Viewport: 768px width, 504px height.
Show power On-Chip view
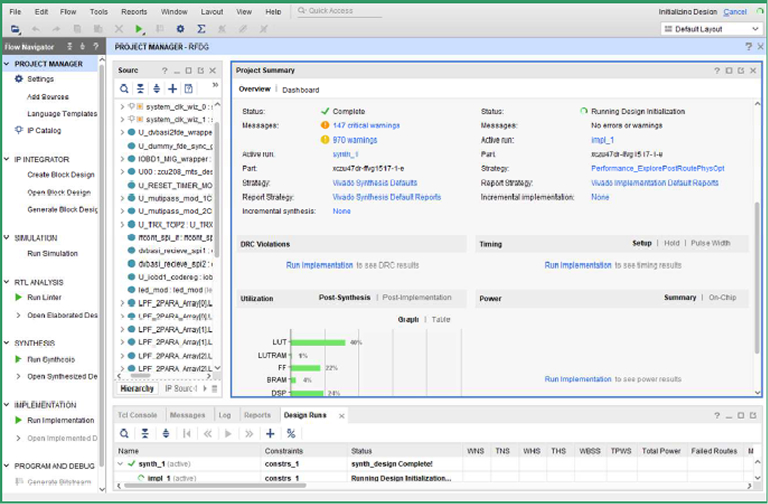[722, 297]
